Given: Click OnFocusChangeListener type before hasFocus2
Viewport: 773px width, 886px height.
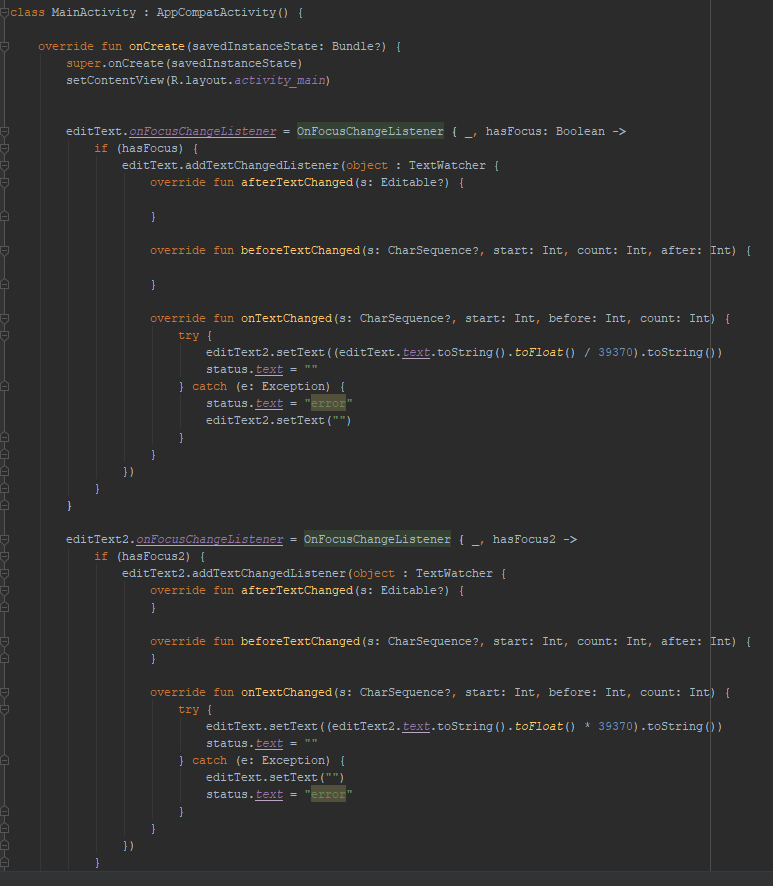Looking at the screenshot, I should pyautogui.click(x=377, y=540).
